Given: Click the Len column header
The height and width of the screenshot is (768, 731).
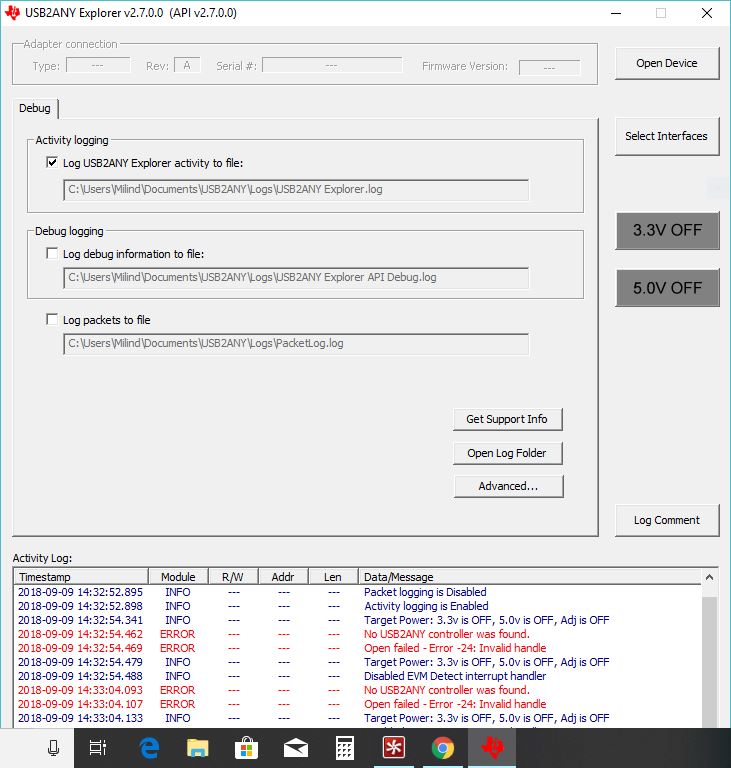Looking at the screenshot, I should pyautogui.click(x=333, y=576).
